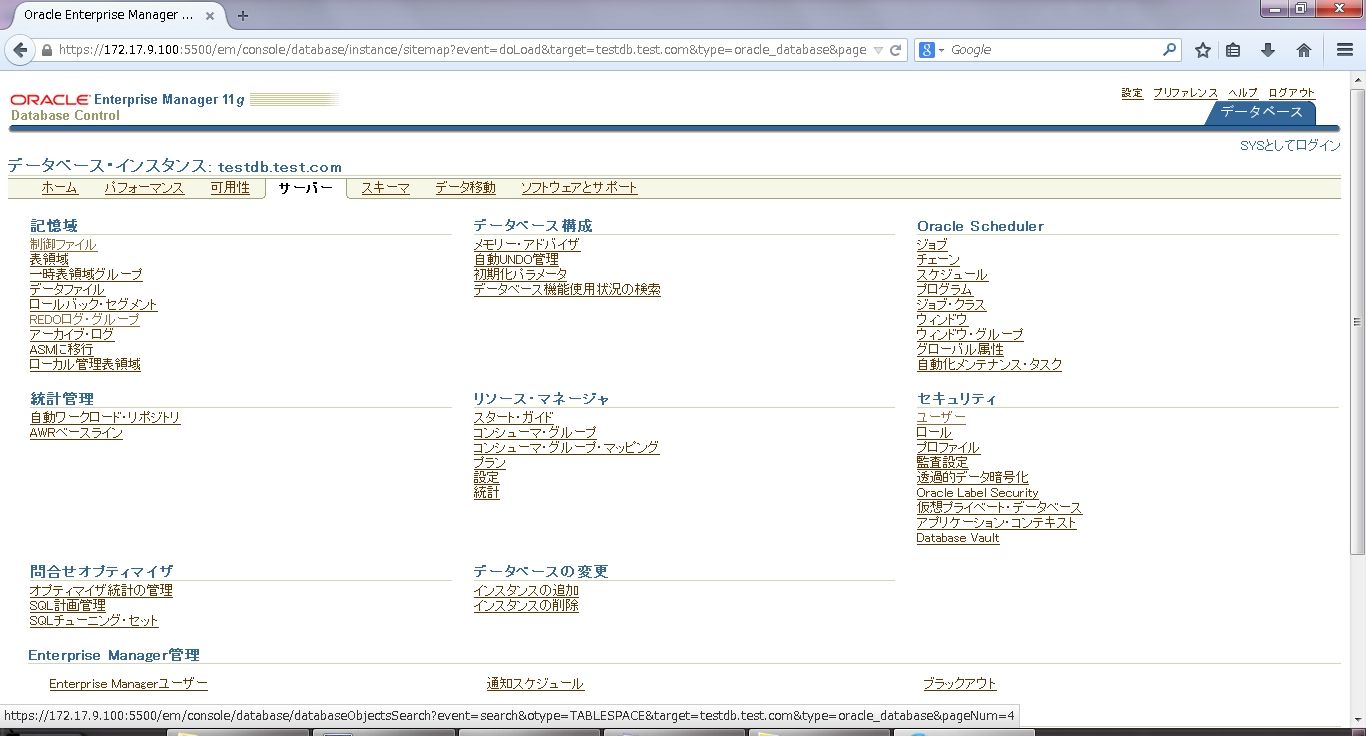Go to the browser home page icon
Screen dimensions: 1366x736
[1304, 50]
